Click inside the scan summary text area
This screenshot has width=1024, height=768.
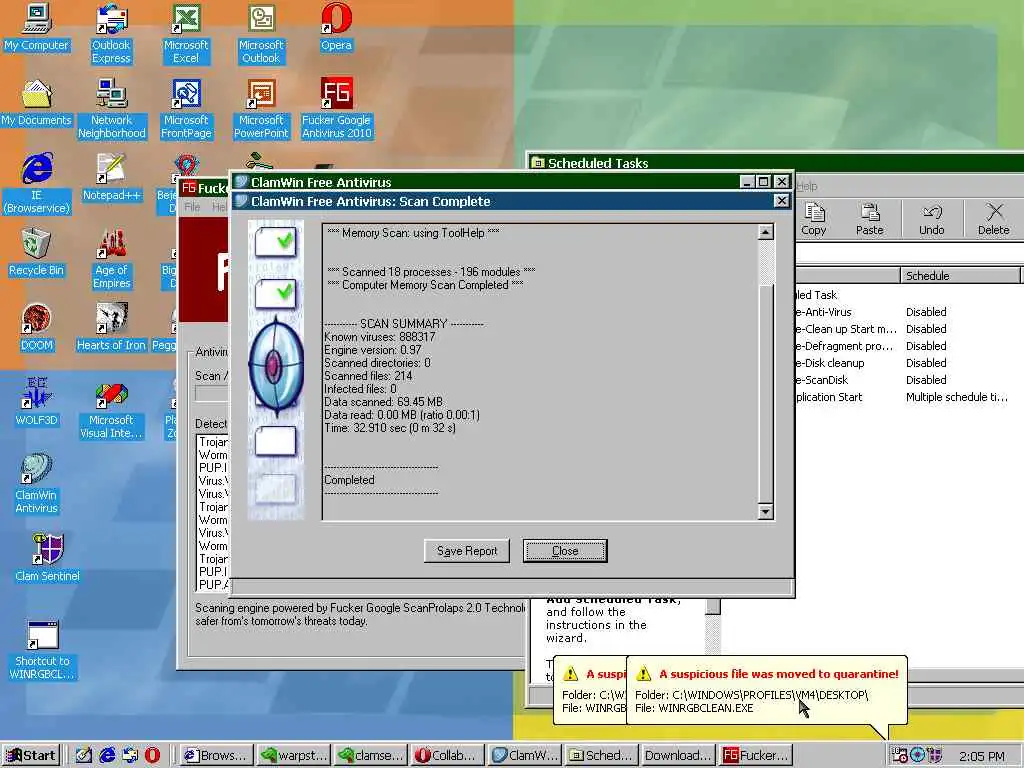(x=540, y=372)
